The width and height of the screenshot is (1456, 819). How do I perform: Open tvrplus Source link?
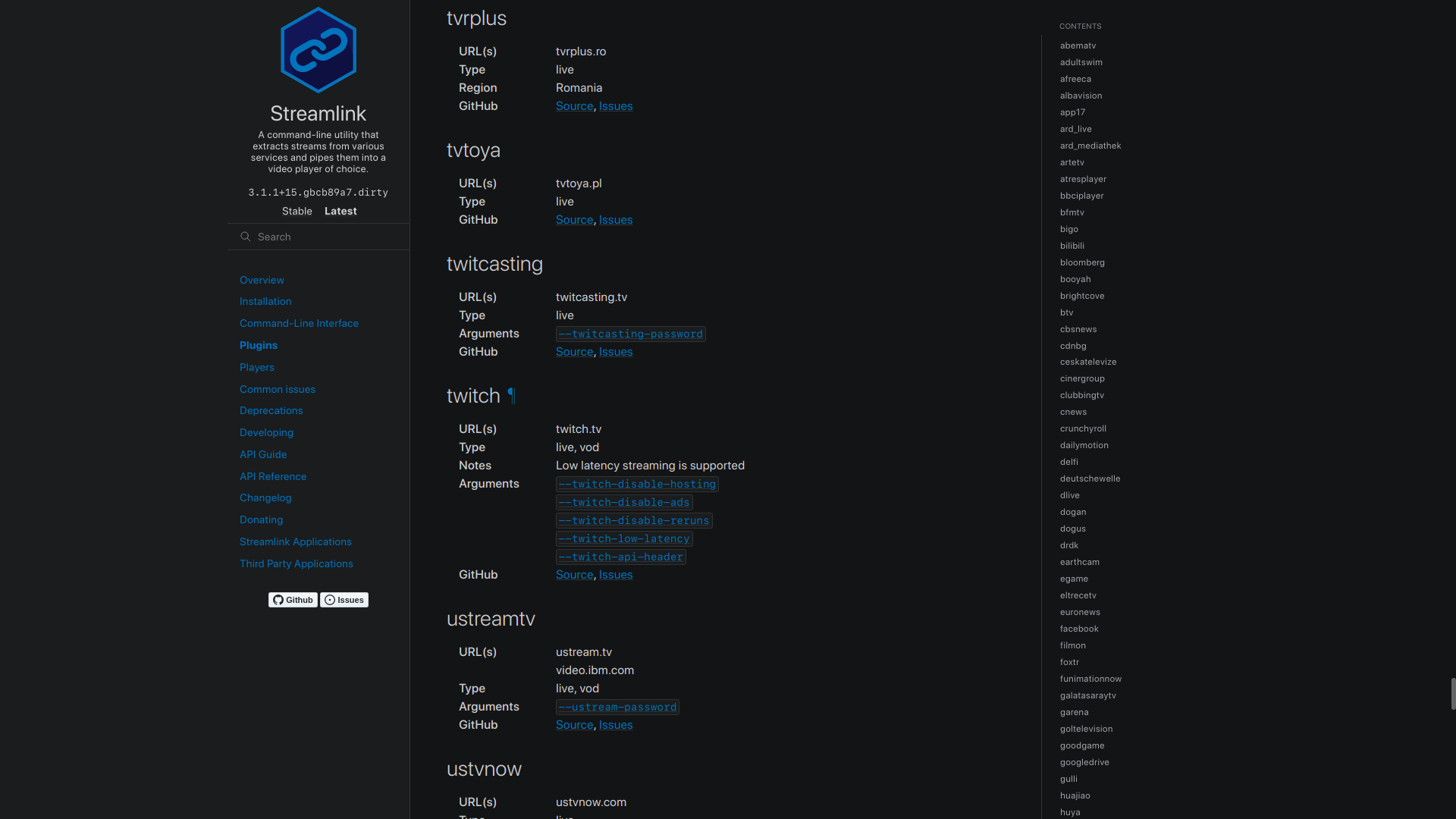point(574,106)
